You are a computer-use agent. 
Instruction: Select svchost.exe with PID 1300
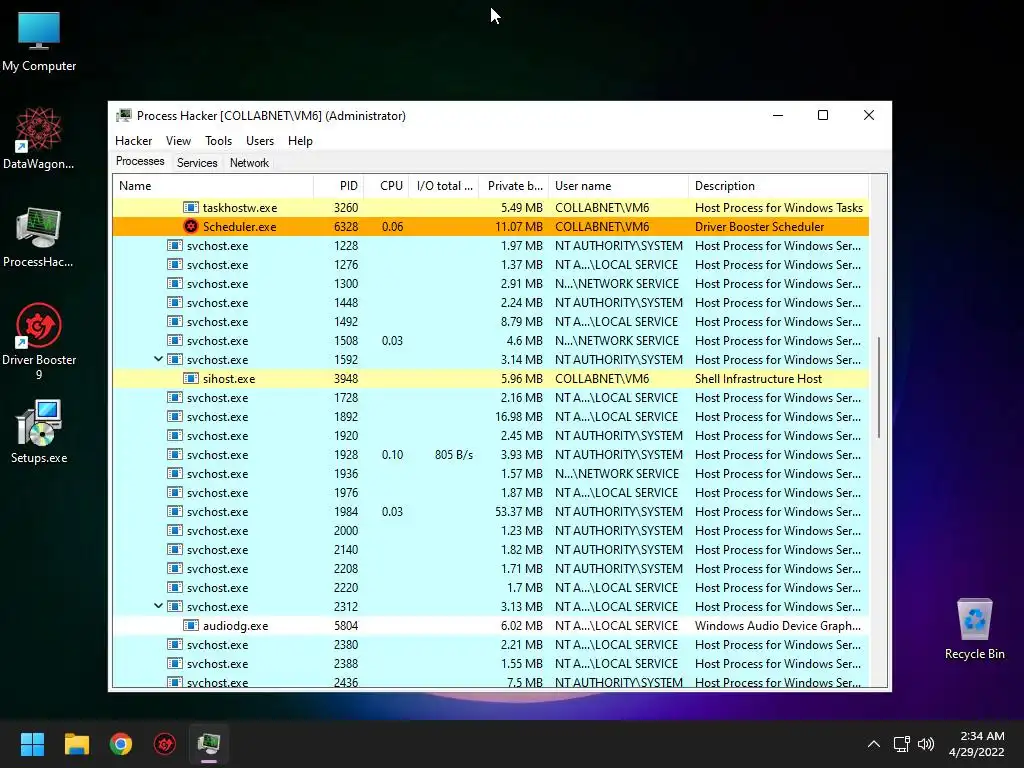pyautogui.click(x=491, y=283)
